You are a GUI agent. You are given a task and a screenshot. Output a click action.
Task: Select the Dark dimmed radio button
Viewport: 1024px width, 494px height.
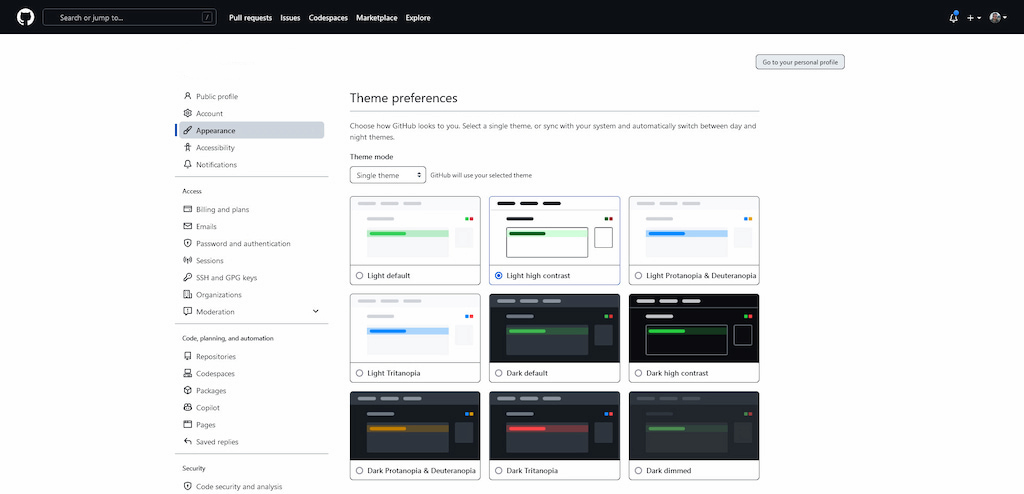click(x=638, y=470)
